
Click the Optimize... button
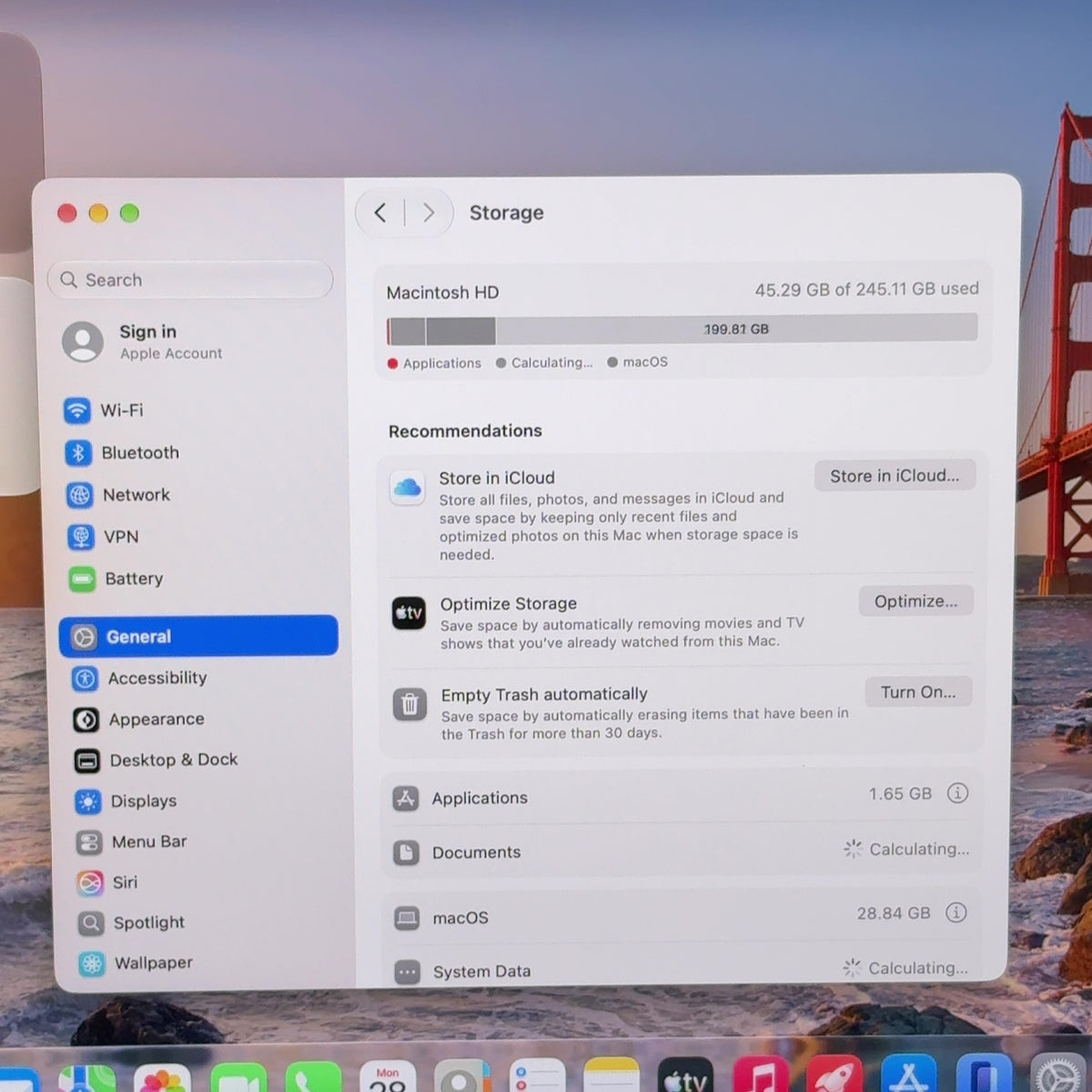coord(915,602)
